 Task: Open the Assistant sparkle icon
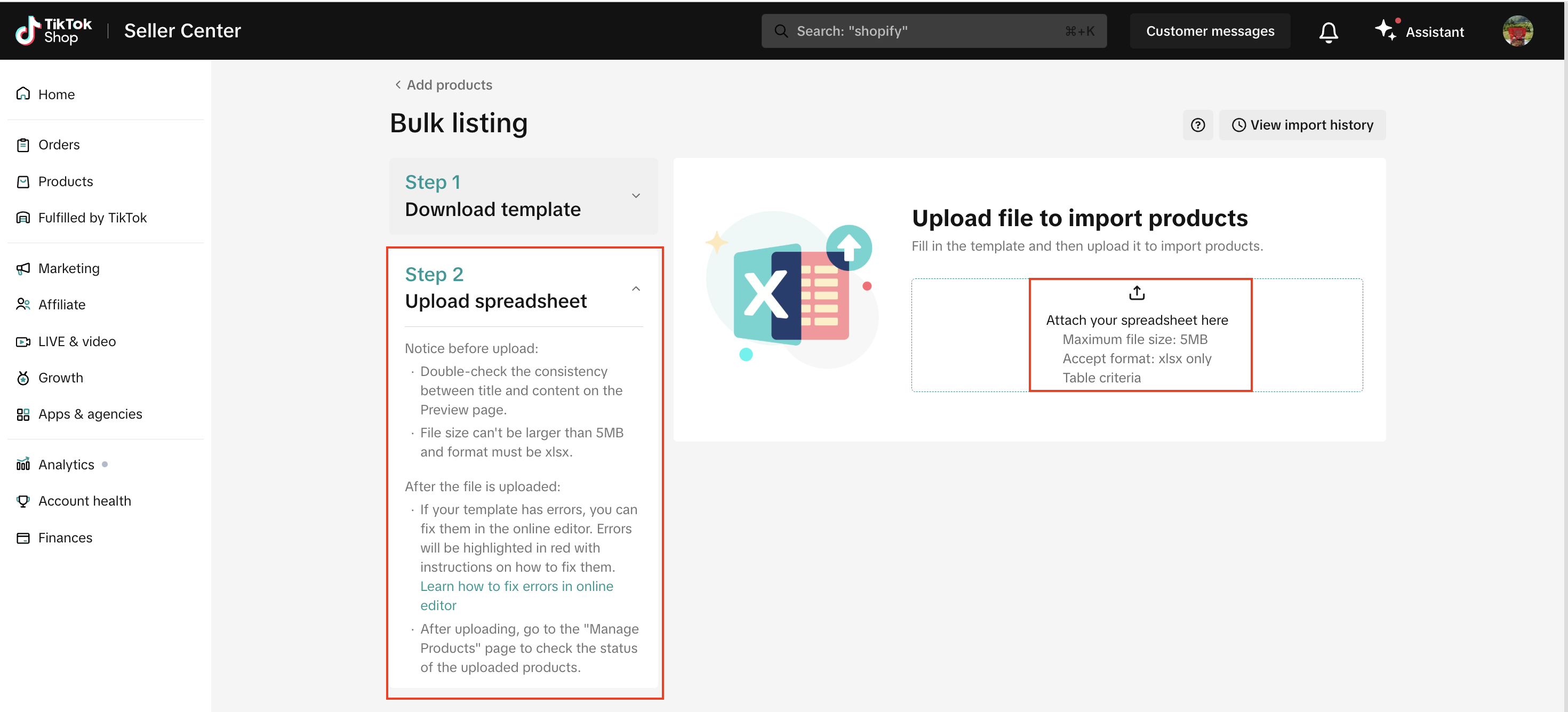point(1386,29)
